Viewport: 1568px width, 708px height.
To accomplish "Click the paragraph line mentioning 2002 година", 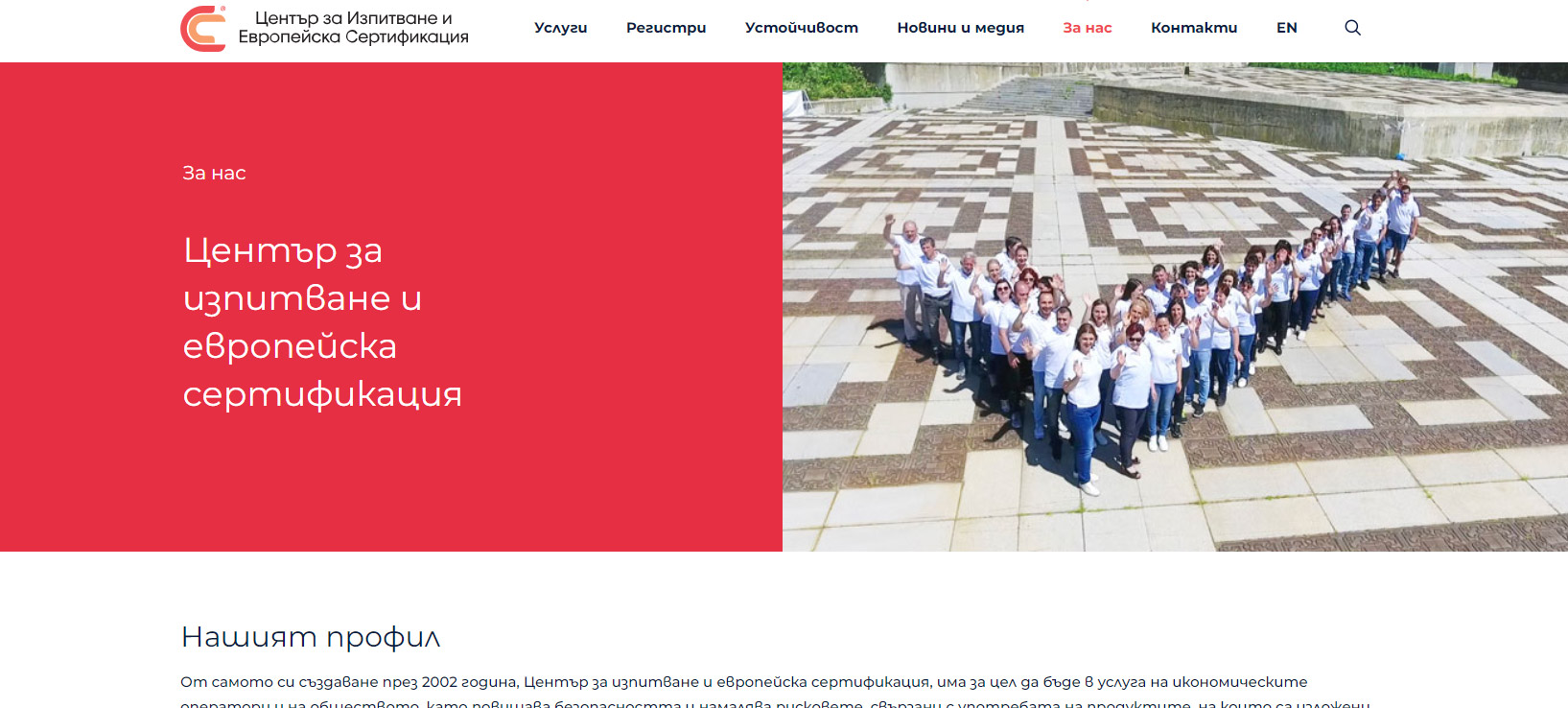I will [744, 682].
